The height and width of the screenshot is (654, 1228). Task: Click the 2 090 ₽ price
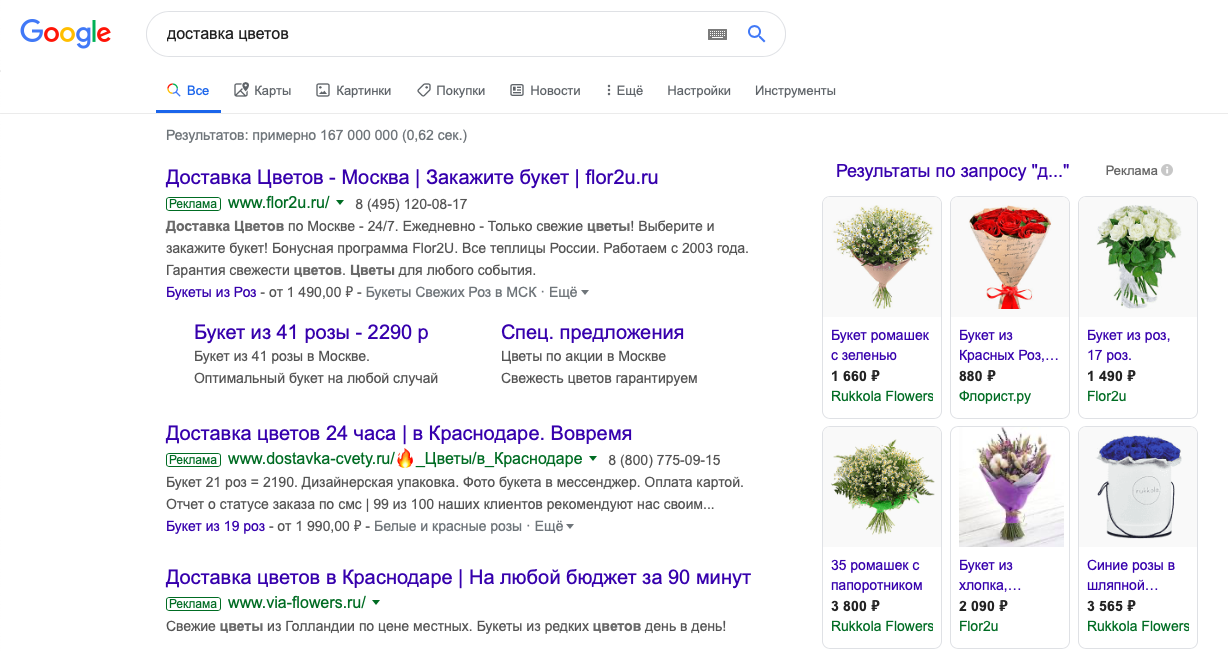tap(984, 606)
